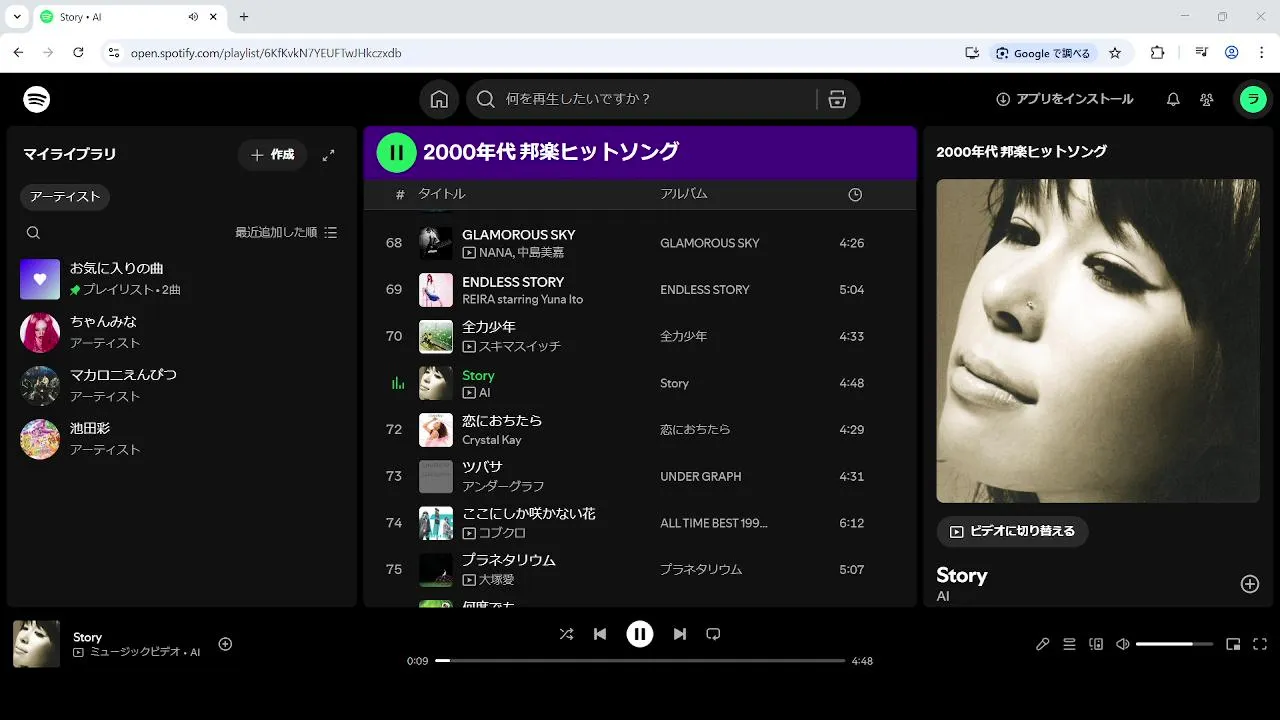Open the Create menu in library
Screen dimensions: 1280x720
tap(272, 155)
